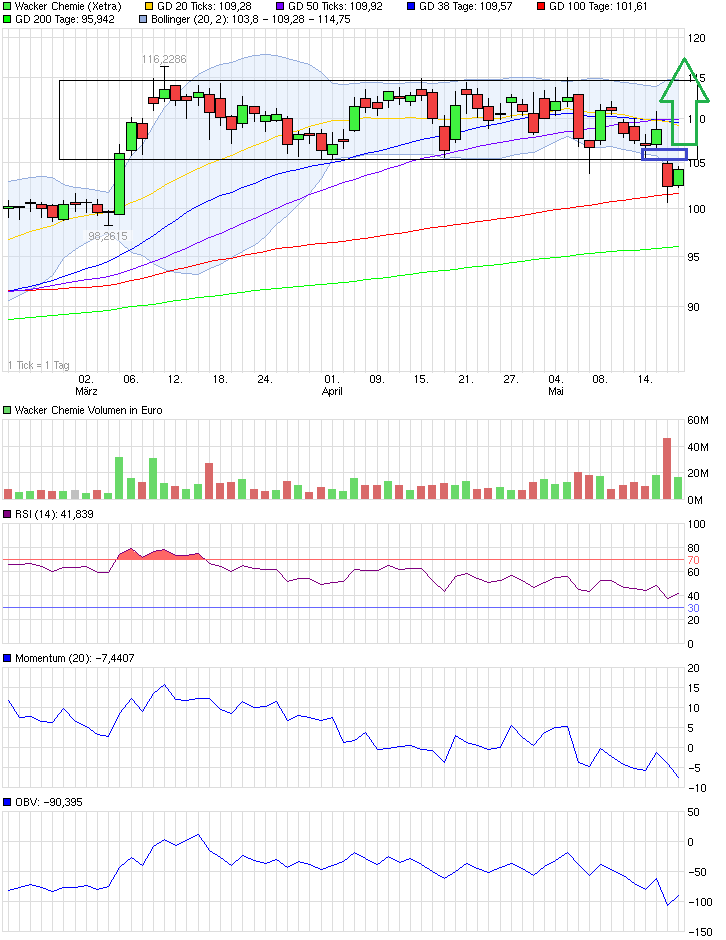Click the purple RSI (14) legend square

[8, 514]
